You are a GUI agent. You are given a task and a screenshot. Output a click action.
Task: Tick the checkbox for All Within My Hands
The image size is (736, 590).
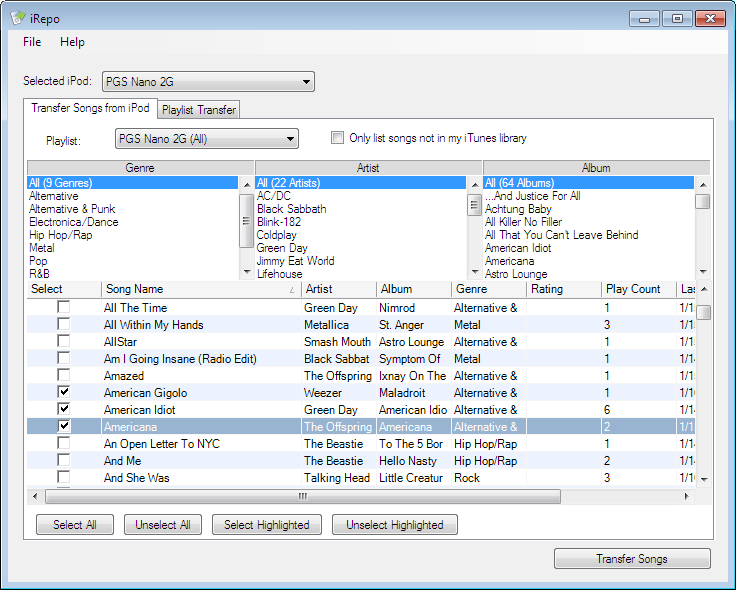pos(63,324)
